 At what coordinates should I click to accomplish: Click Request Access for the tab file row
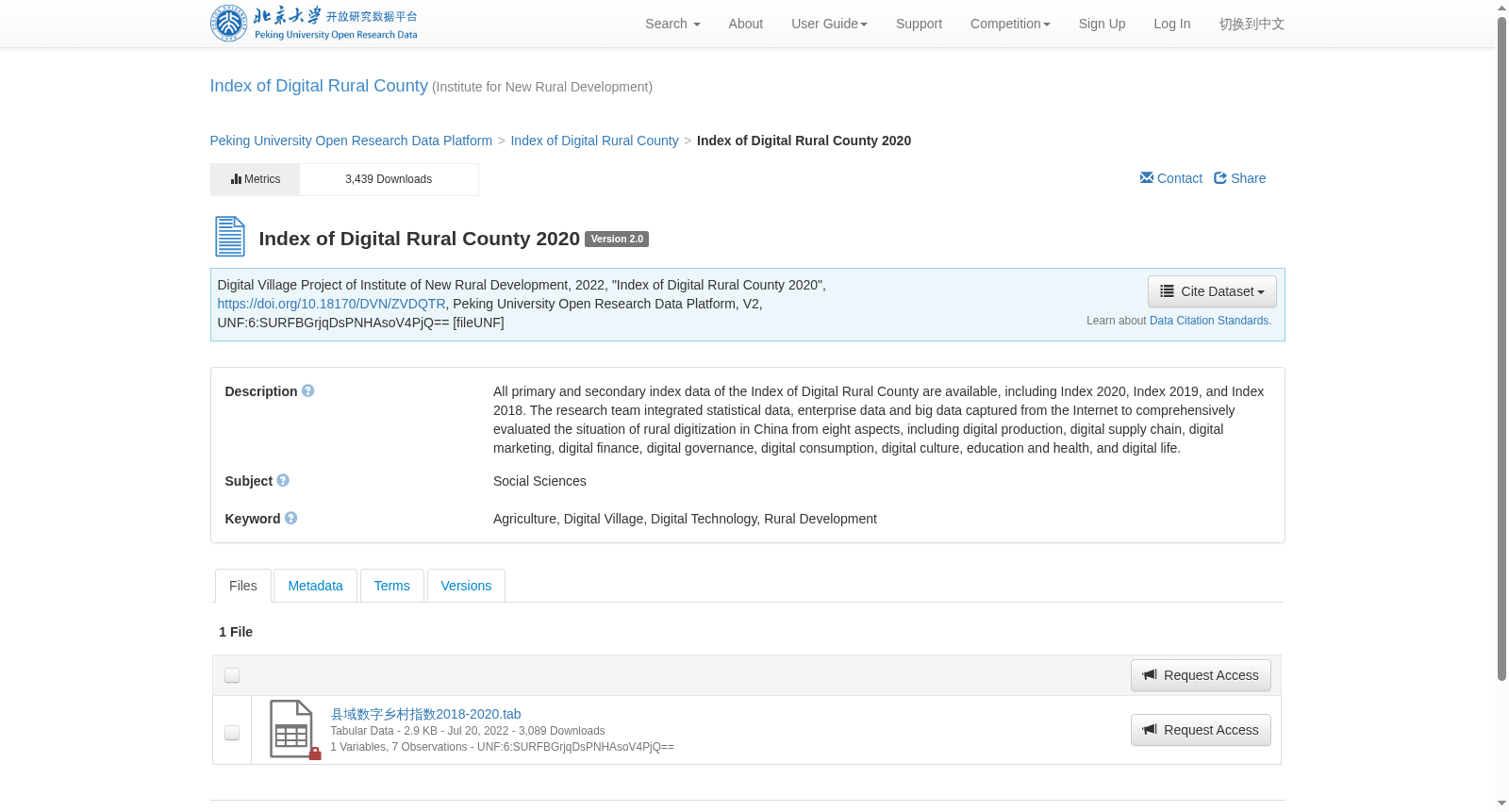1201,730
